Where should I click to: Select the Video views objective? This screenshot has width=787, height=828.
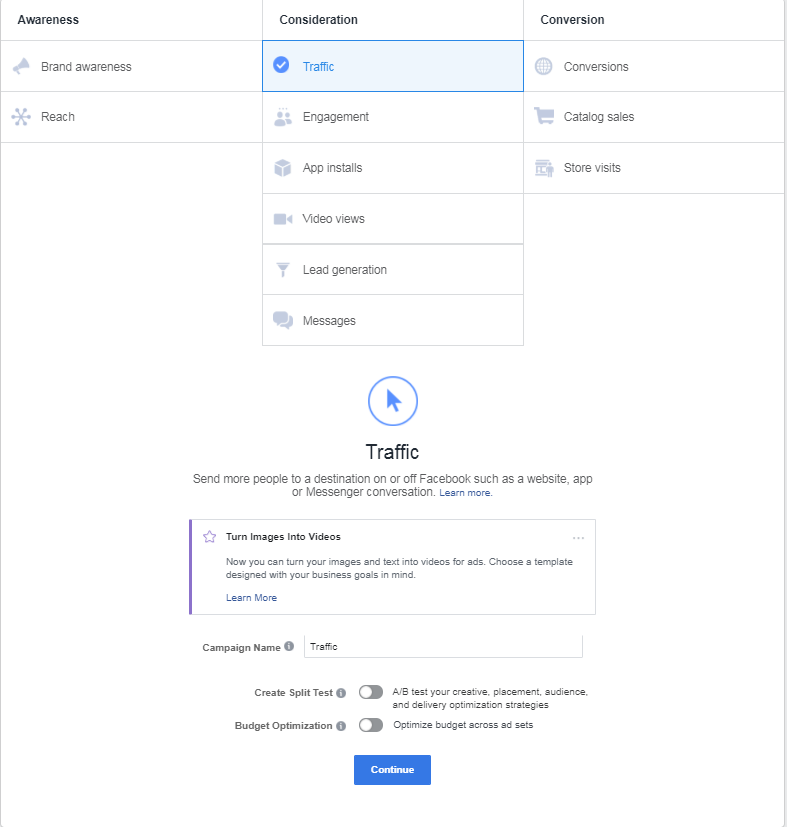pos(393,219)
